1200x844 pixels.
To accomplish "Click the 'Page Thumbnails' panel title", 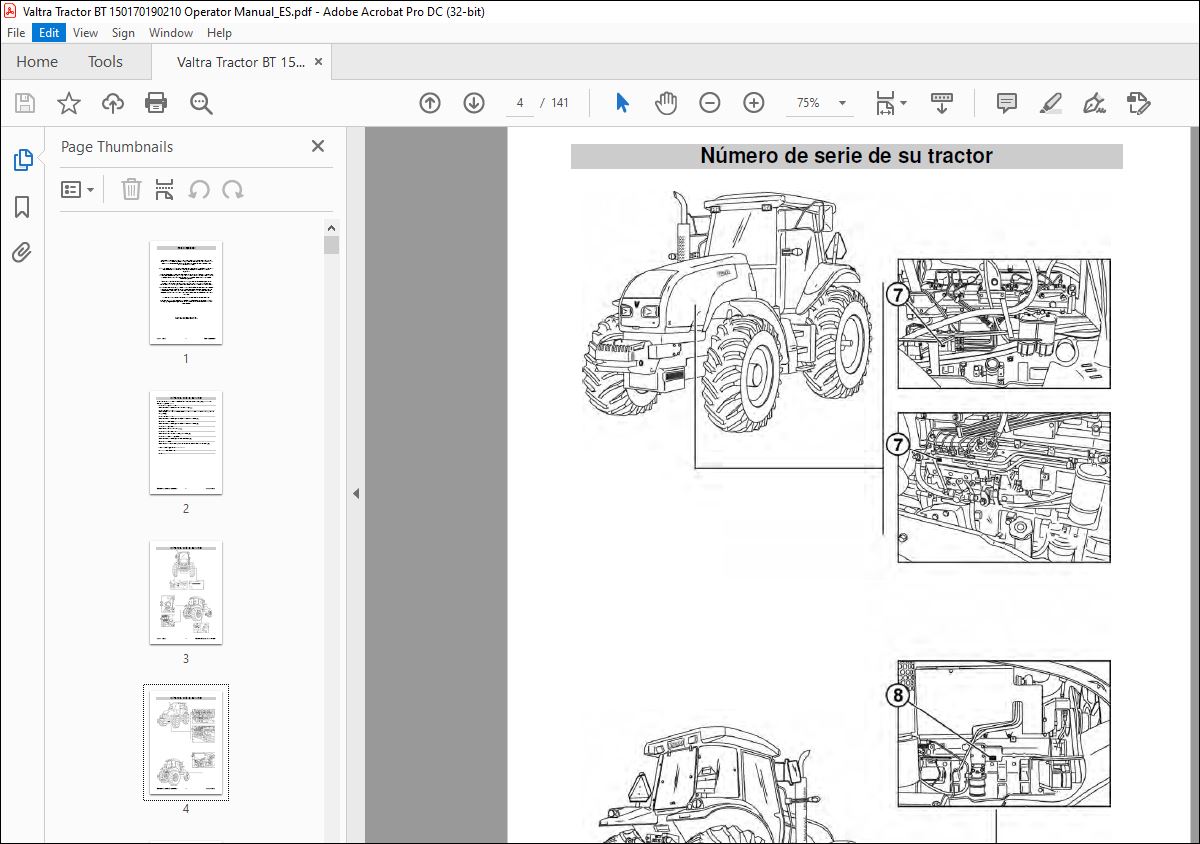I will pyautogui.click(x=117, y=146).
